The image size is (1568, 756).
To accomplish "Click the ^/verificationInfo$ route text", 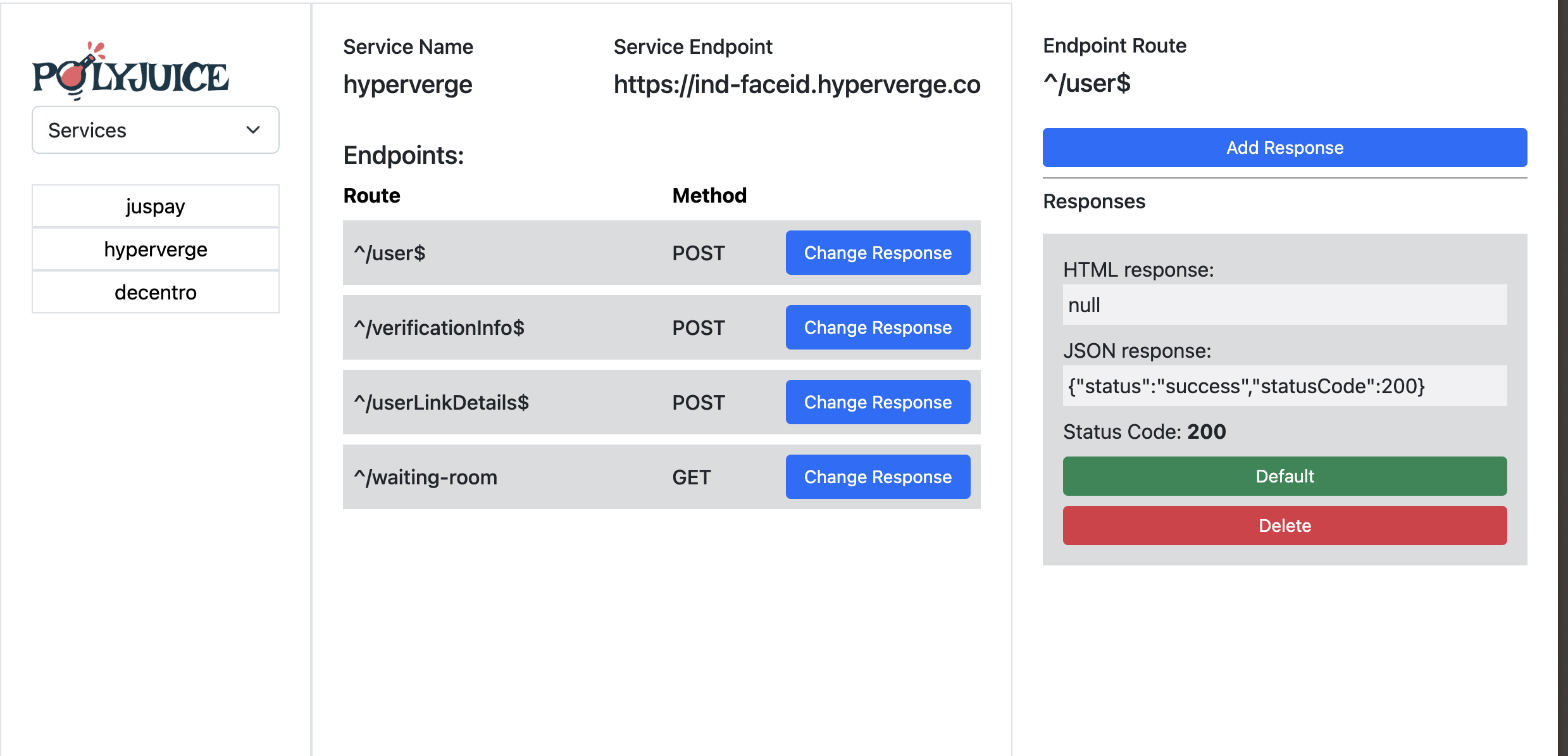I will coord(439,327).
